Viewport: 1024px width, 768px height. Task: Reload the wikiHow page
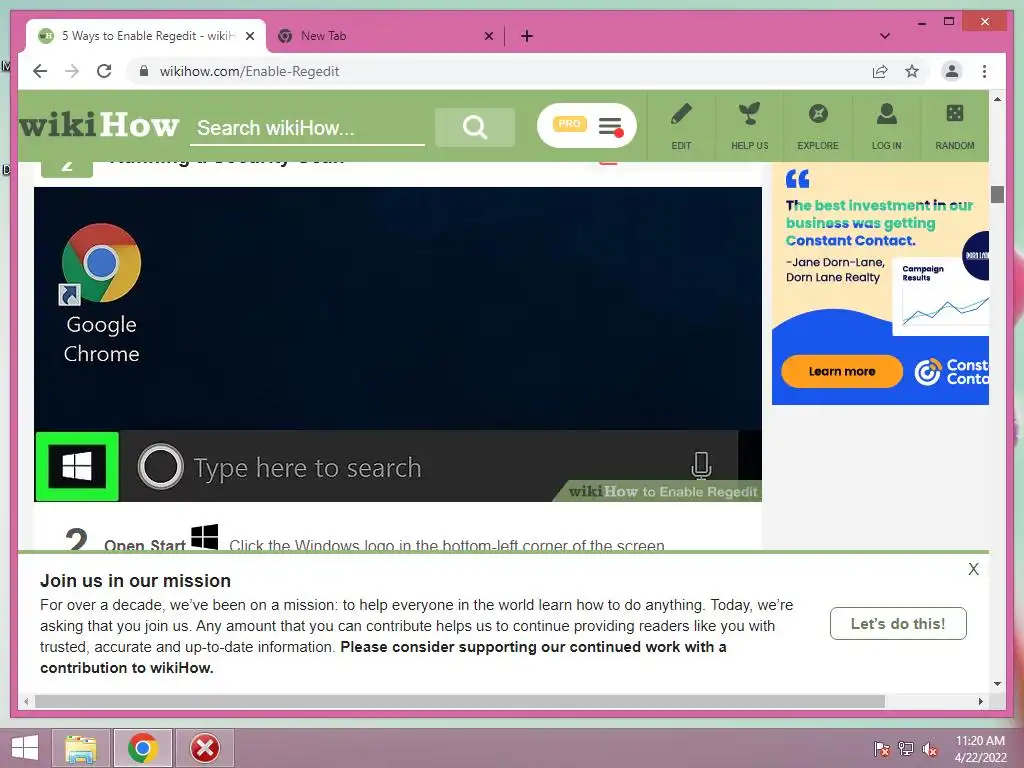tap(104, 71)
